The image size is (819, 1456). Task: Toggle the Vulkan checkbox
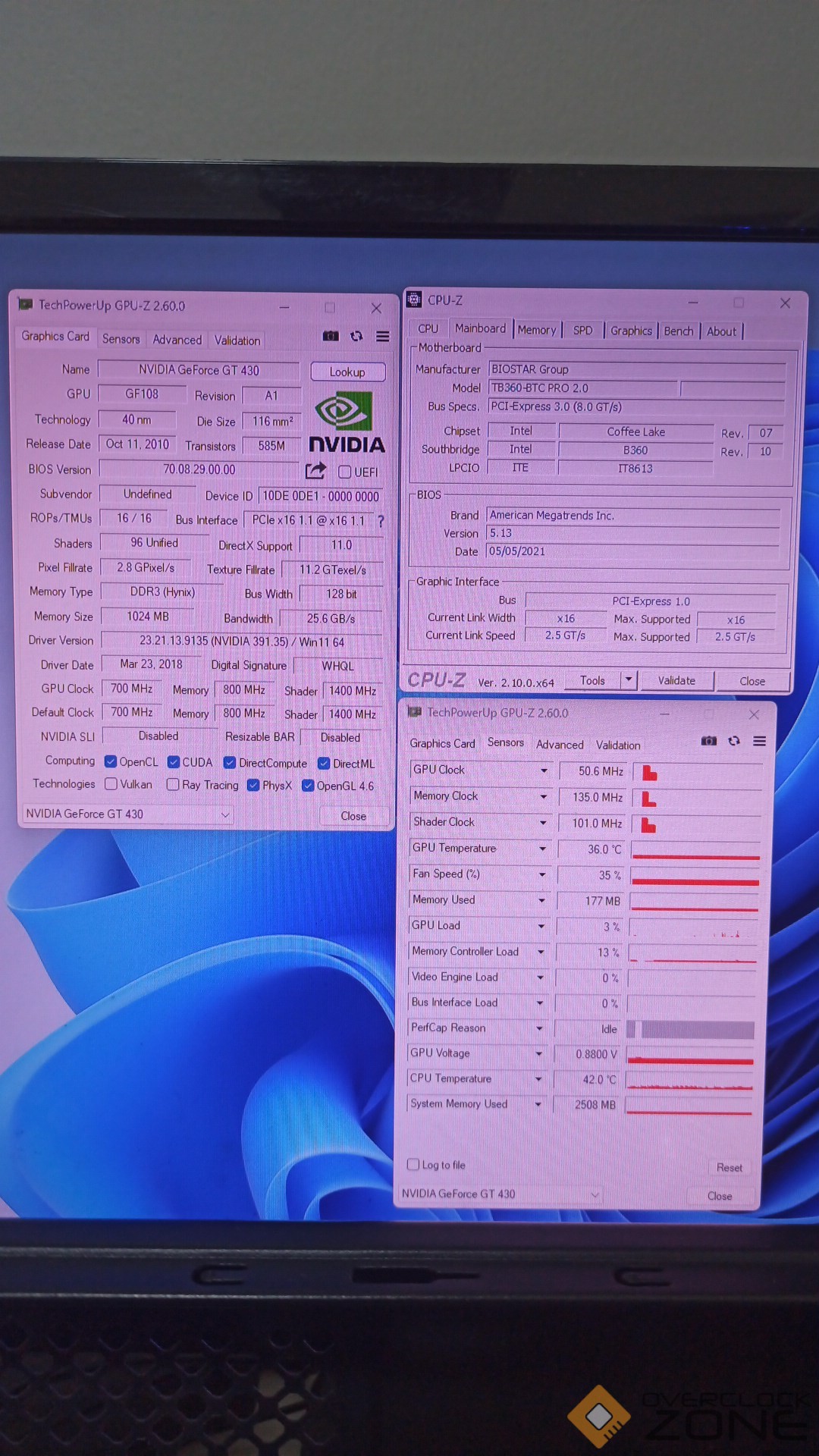point(111,784)
